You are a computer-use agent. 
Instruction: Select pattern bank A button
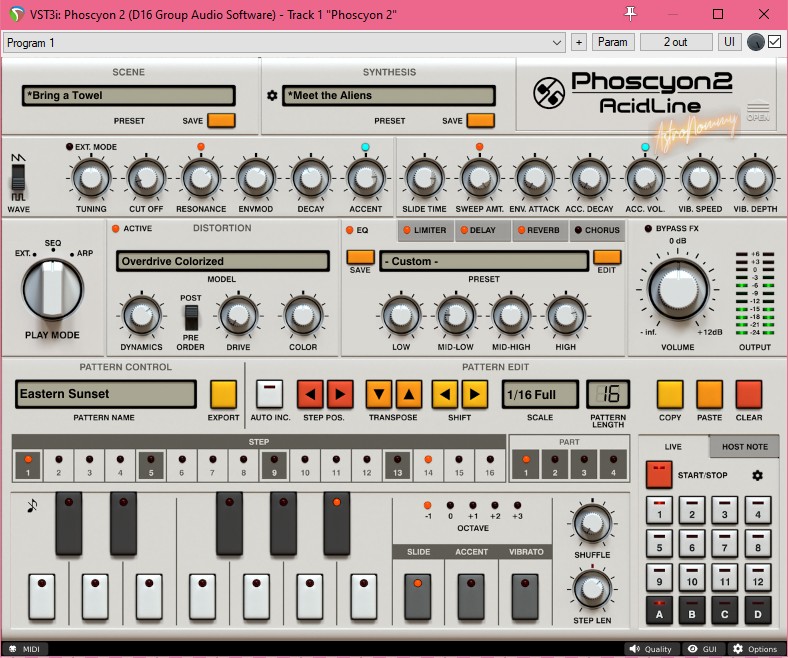[659, 610]
